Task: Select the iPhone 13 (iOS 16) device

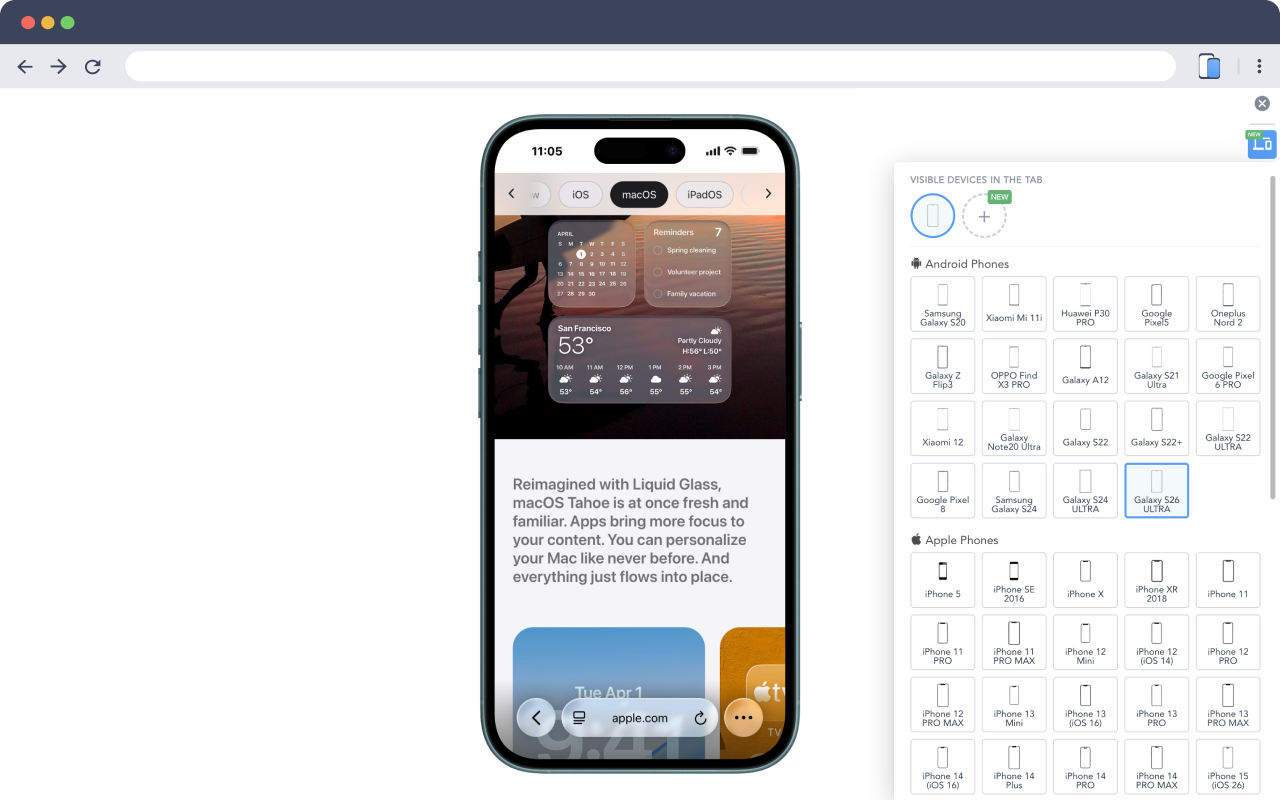Action: click(1085, 705)
